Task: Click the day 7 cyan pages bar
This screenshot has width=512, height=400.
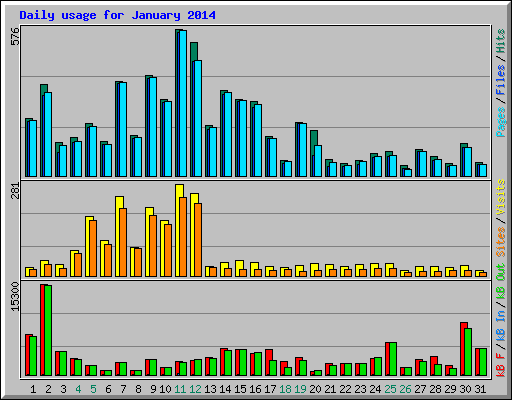Action: (123, 130)
